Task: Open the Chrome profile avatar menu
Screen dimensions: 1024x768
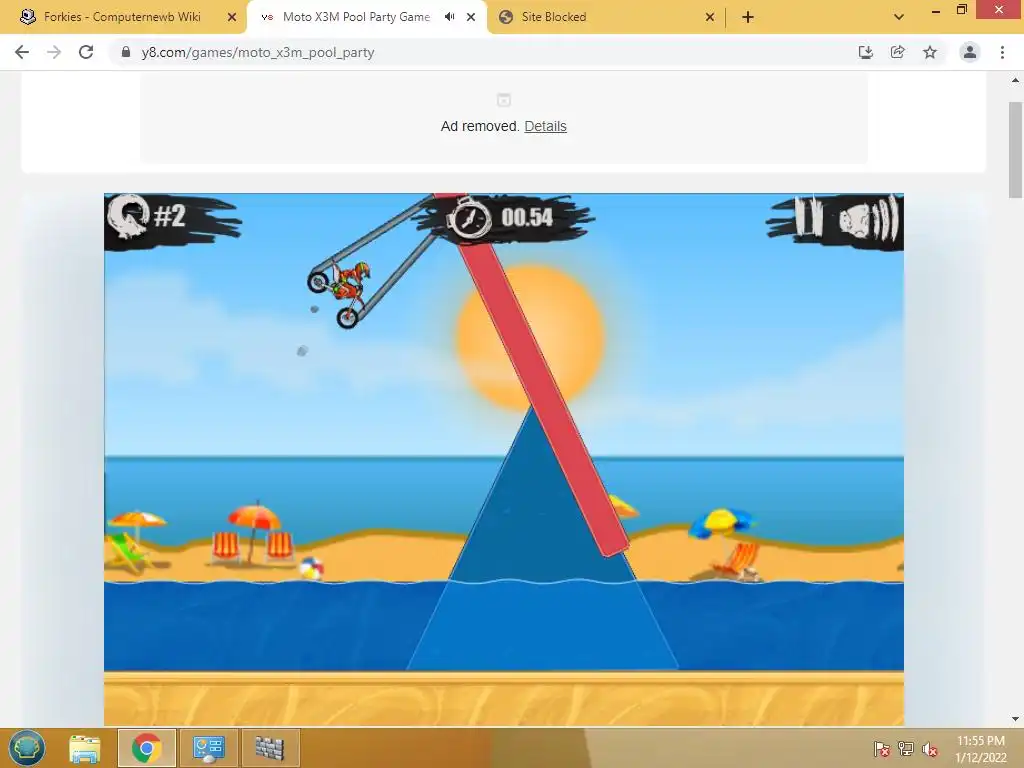Action: 970,52
